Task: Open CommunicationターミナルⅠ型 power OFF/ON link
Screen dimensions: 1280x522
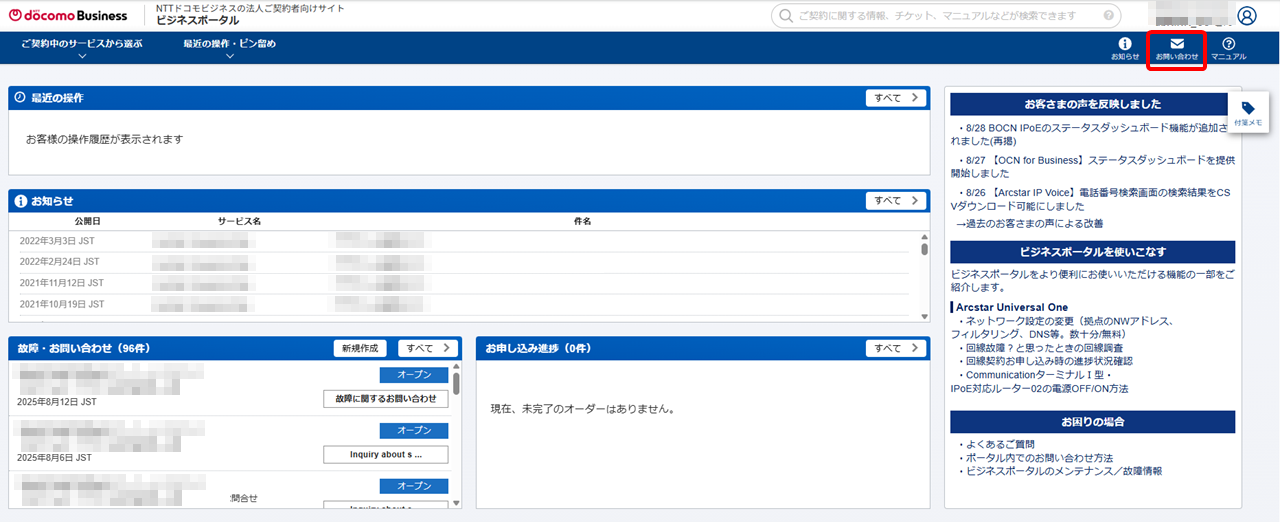Action: click(1039, 381)
